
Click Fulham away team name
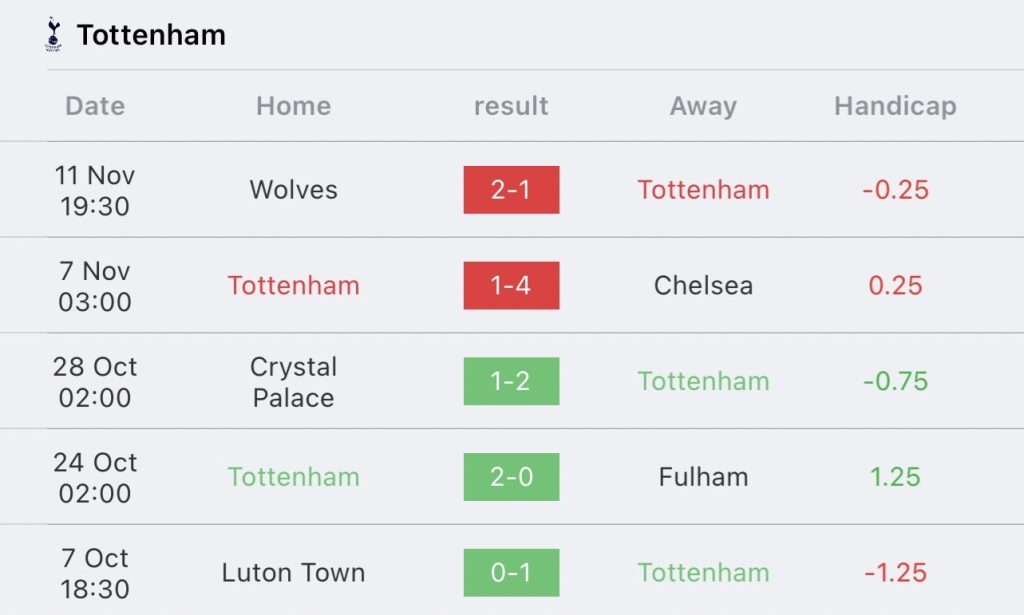pos(703,477)
